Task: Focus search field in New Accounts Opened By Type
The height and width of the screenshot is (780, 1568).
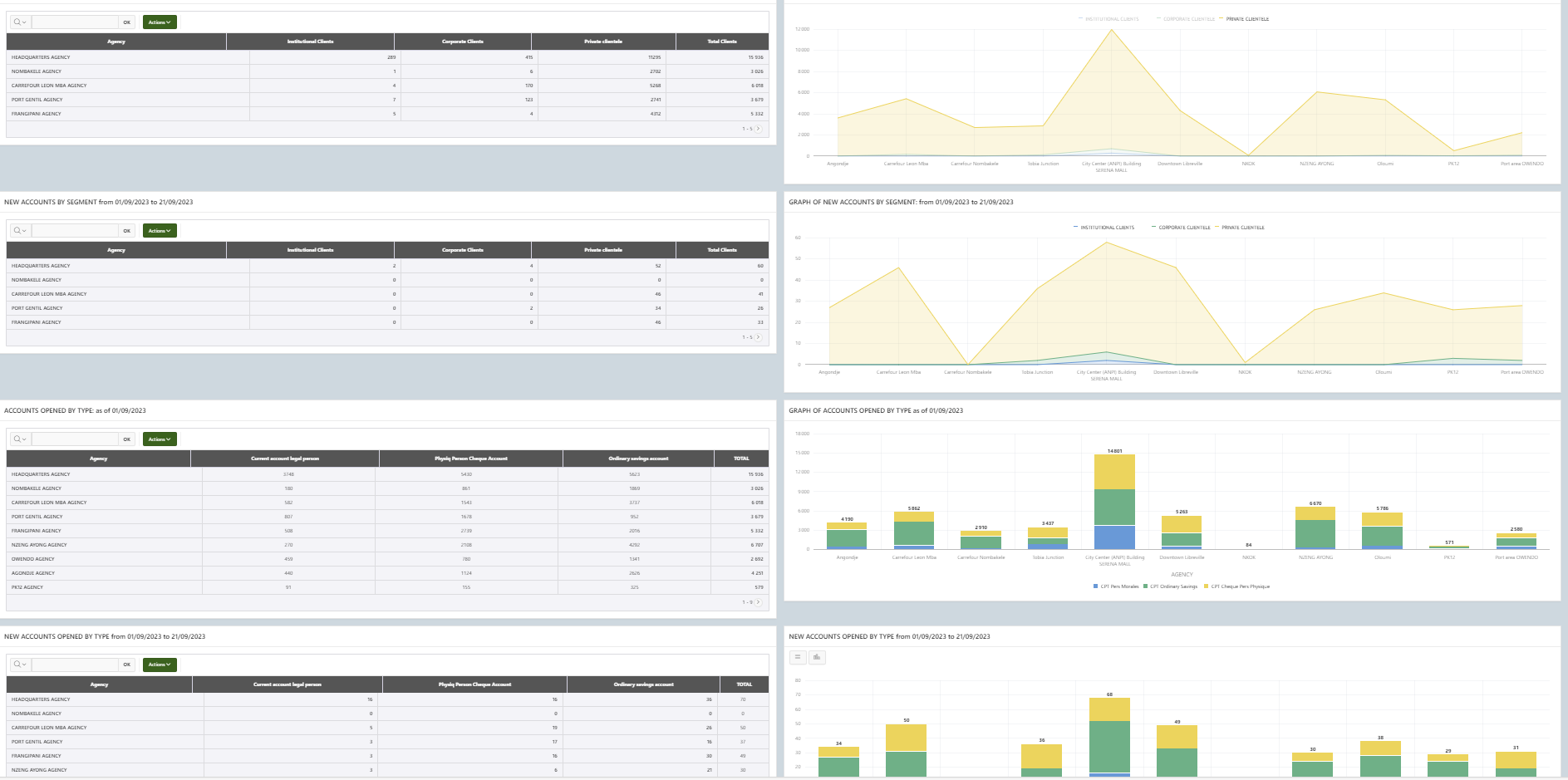Action: coord(75,665)
